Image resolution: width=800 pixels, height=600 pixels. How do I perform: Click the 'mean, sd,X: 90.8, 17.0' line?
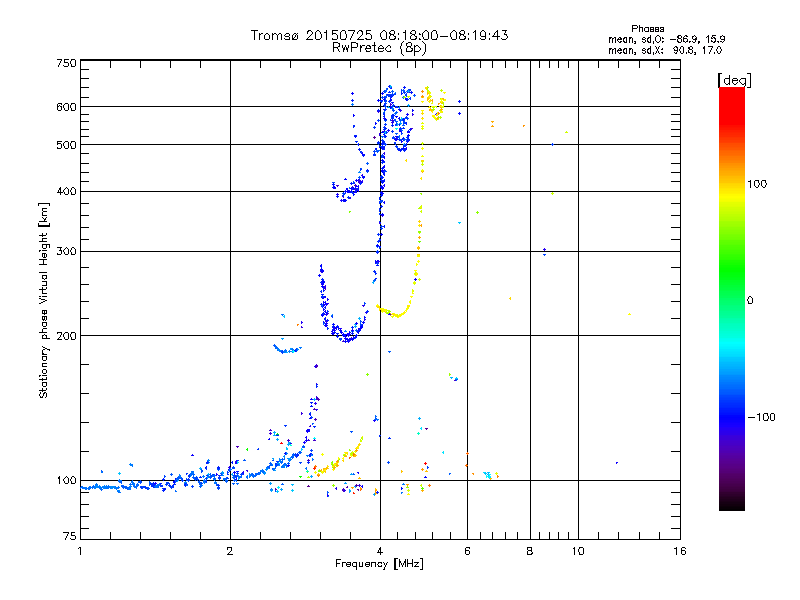point(665,51)
